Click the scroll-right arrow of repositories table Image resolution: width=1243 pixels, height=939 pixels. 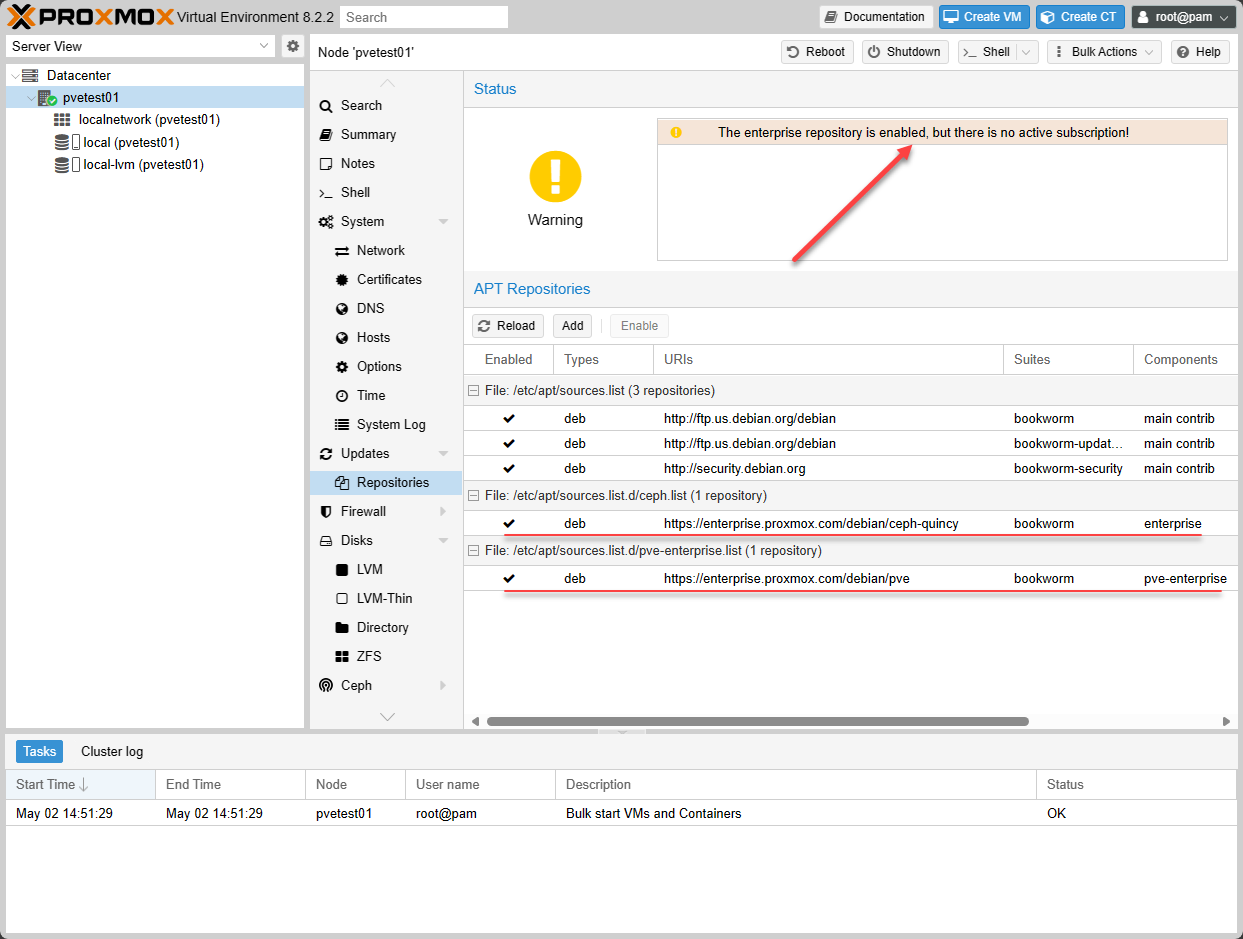[1227, 721]
